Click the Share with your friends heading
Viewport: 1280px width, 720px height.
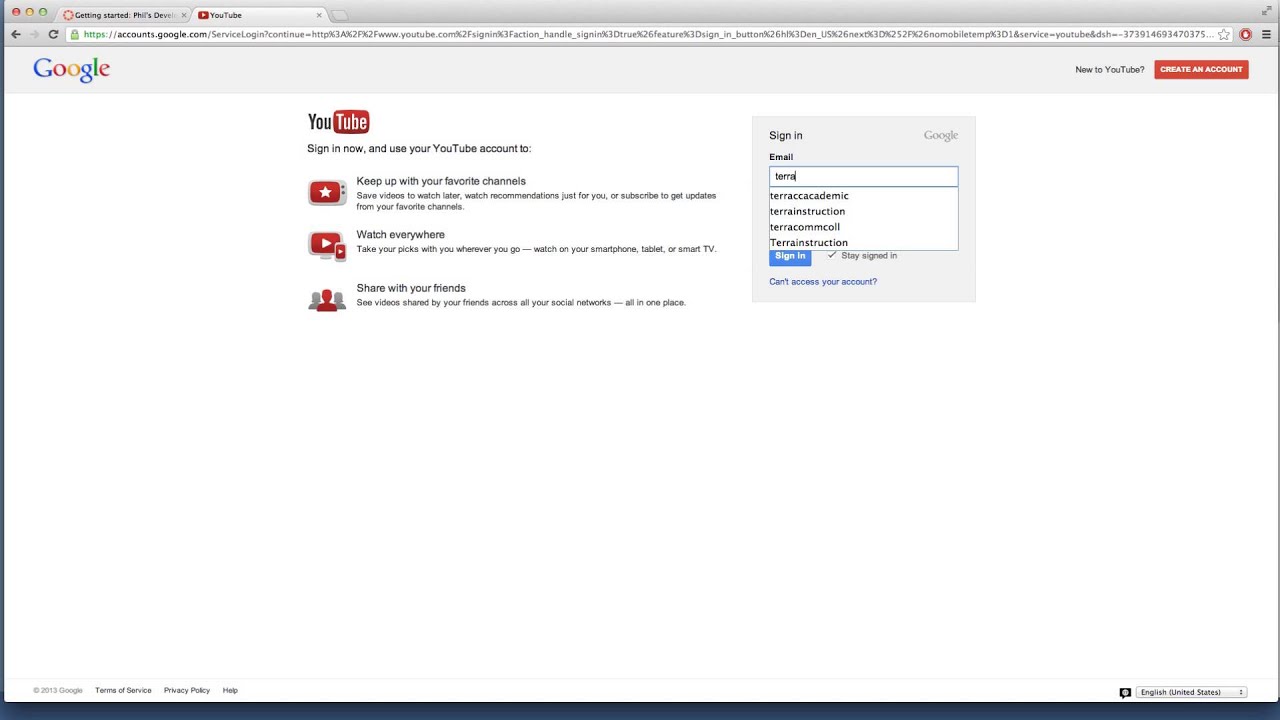pos(411,288)
